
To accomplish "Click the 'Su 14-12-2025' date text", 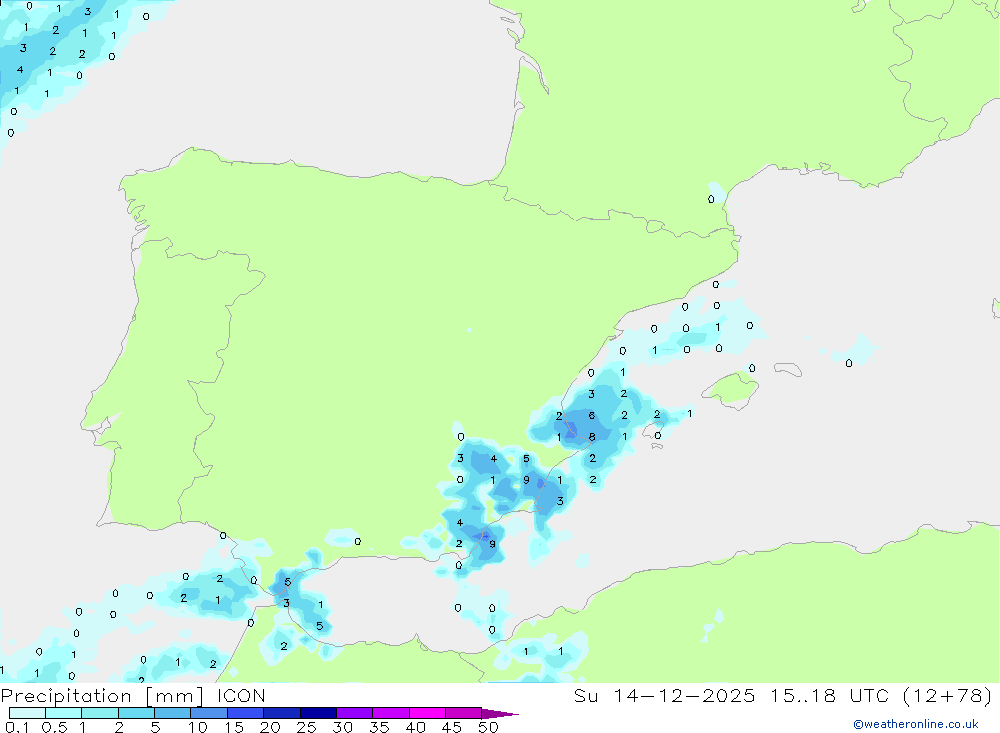I will point(665,696).
